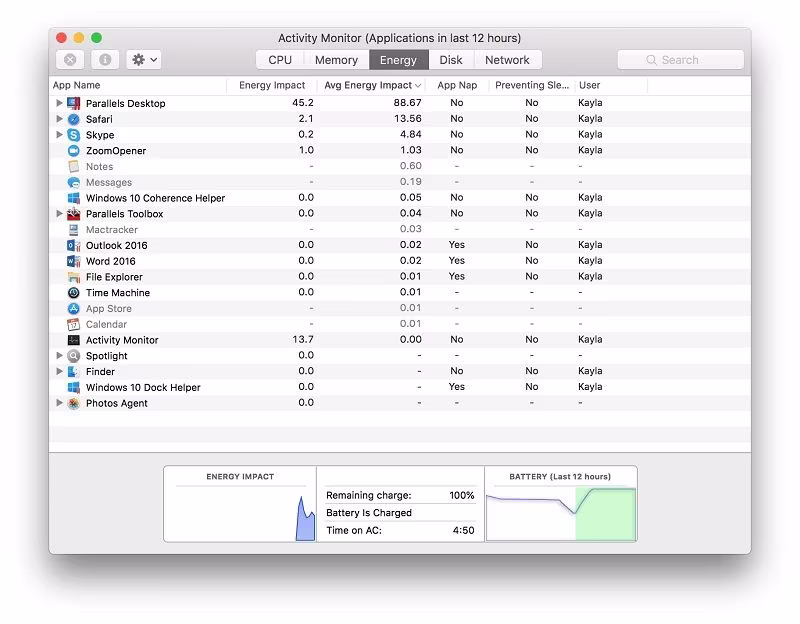Switch to the Disk tab
The height and width of the screenshot is (624, 800).
(x=451, y=60)
